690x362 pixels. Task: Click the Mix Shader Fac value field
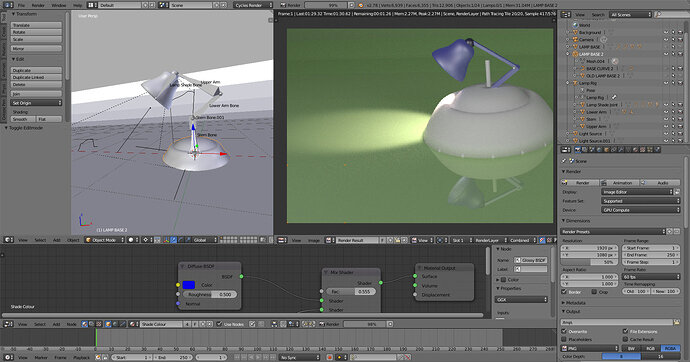[x=351, y=292]
